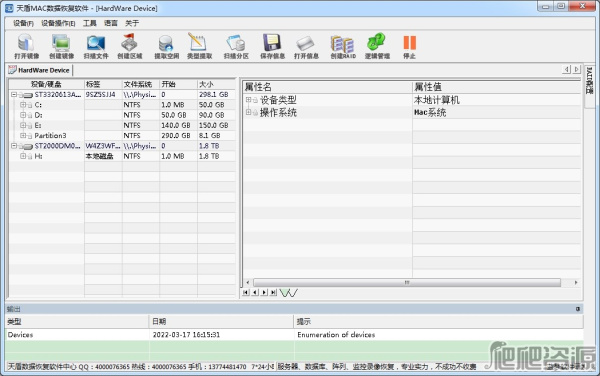Click the 标签 column header
This screenshot has width=600, height=376.
(x=103, y=84)
